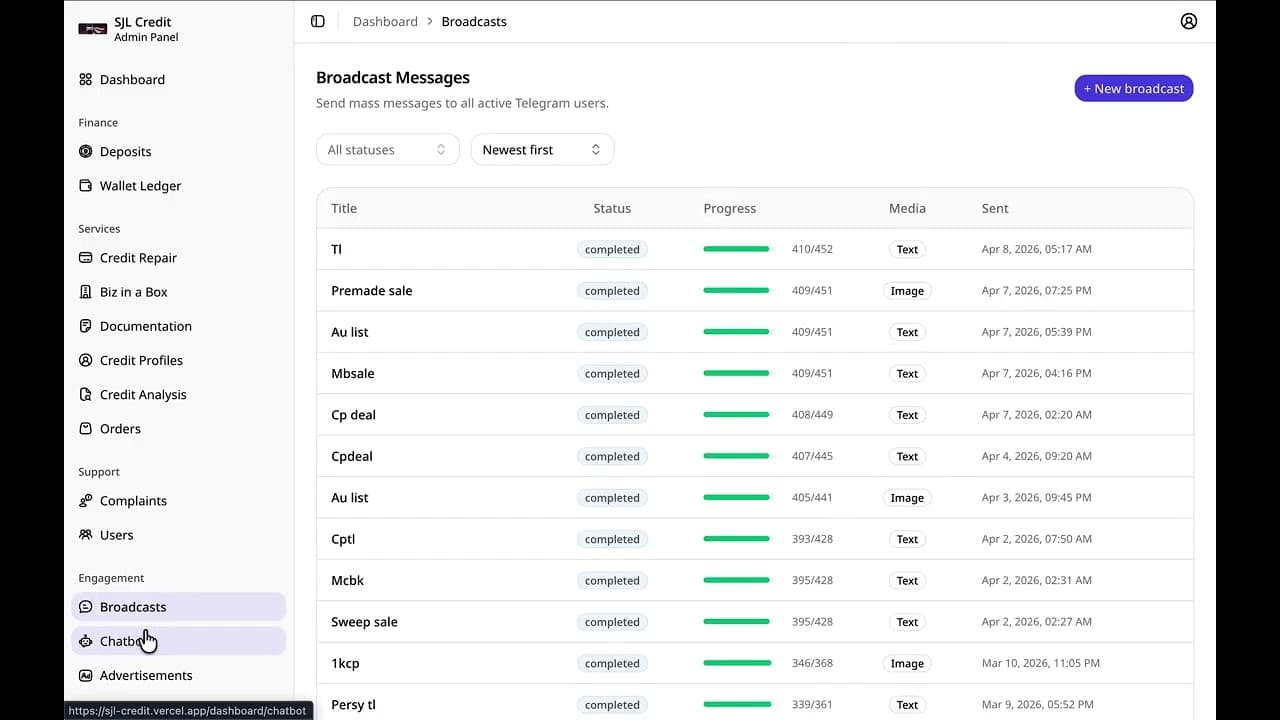
Task: Select the 1kcp broadcast title
Action: pyautogui.click(x=345, y=663)
